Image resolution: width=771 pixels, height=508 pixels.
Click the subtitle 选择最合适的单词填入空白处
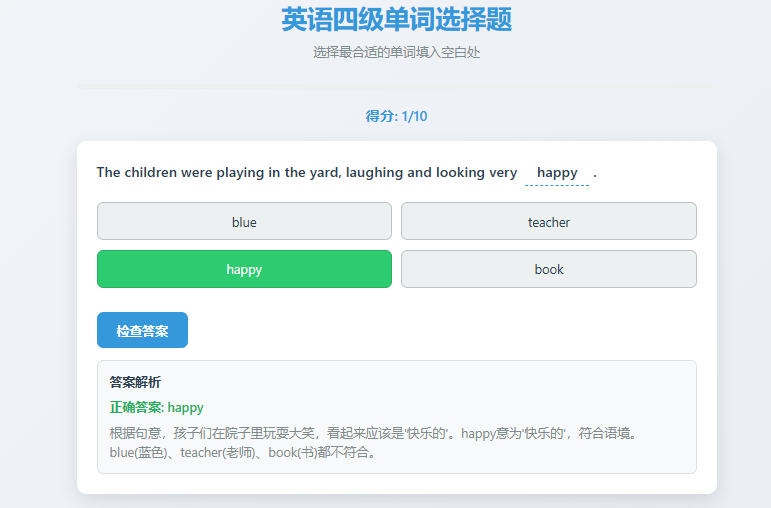click(x=396, y=52)
